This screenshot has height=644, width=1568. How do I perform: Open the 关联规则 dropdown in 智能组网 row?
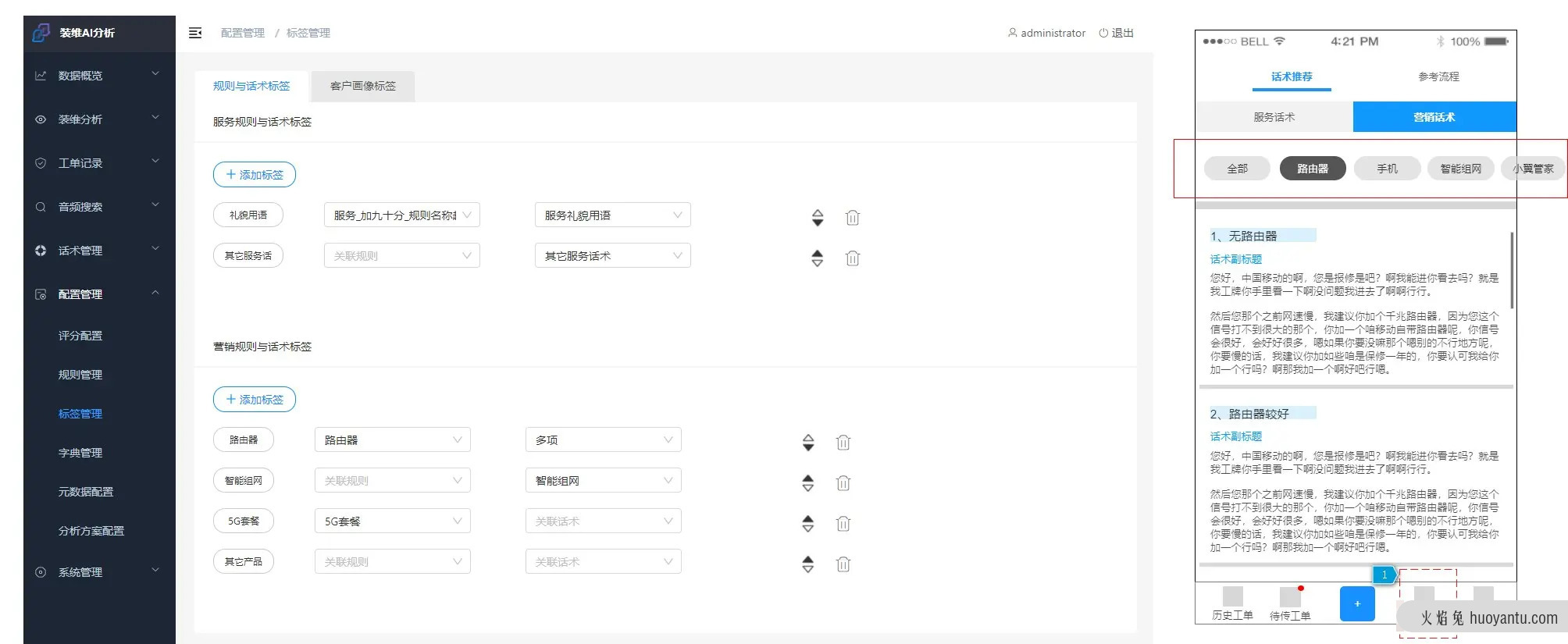(393, 480)
